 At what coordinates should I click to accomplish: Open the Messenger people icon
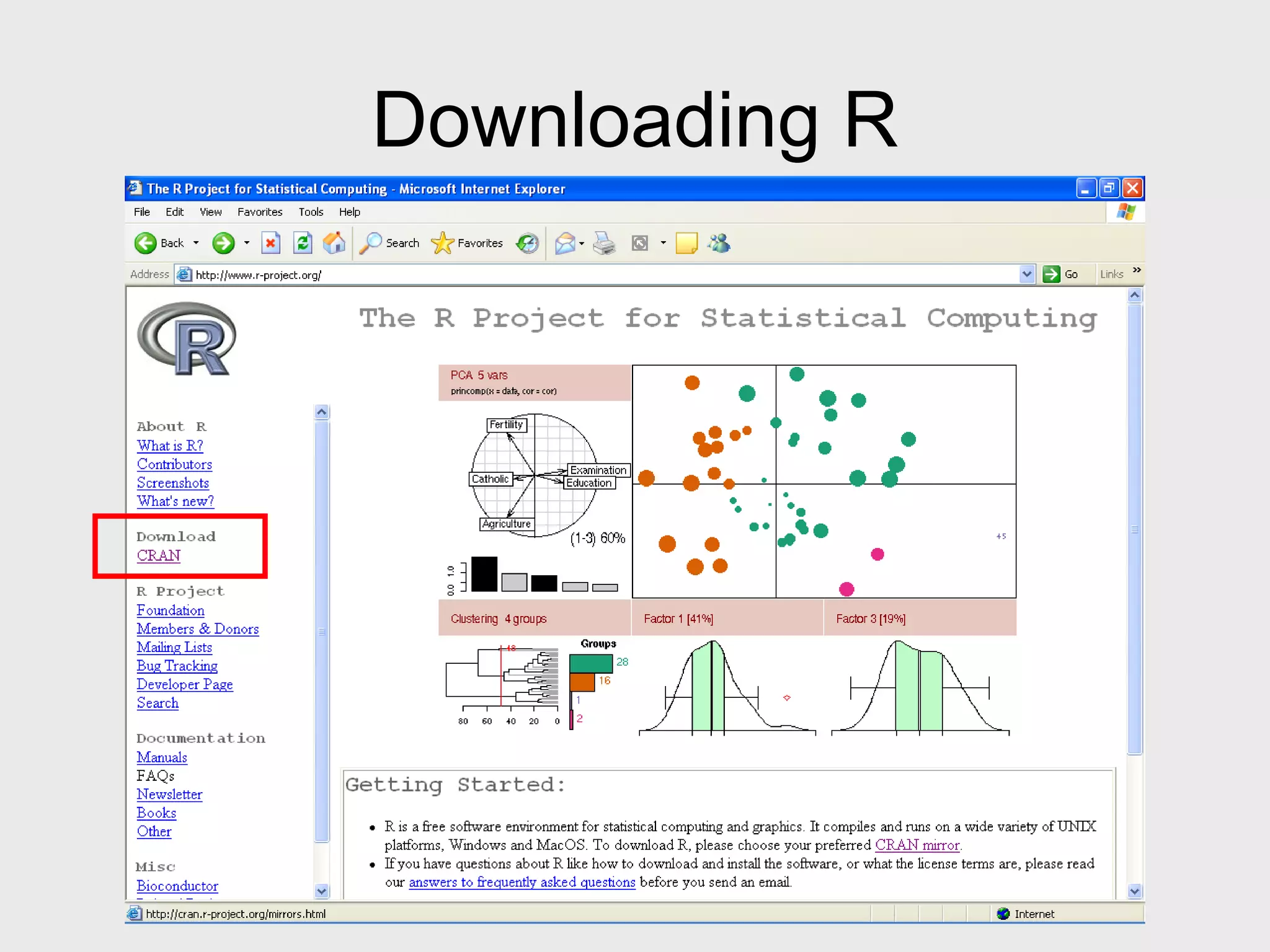coord(719,243)
